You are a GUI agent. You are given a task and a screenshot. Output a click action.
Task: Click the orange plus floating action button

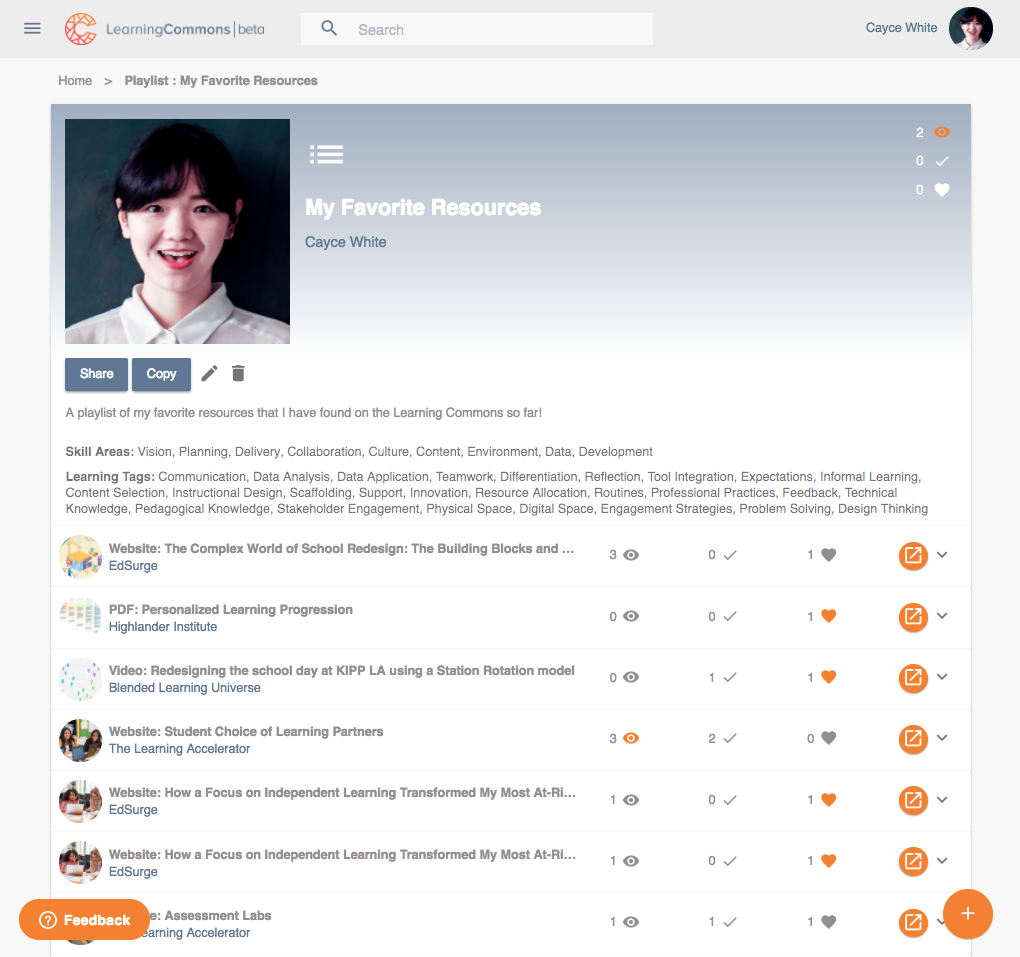point(967,913)
